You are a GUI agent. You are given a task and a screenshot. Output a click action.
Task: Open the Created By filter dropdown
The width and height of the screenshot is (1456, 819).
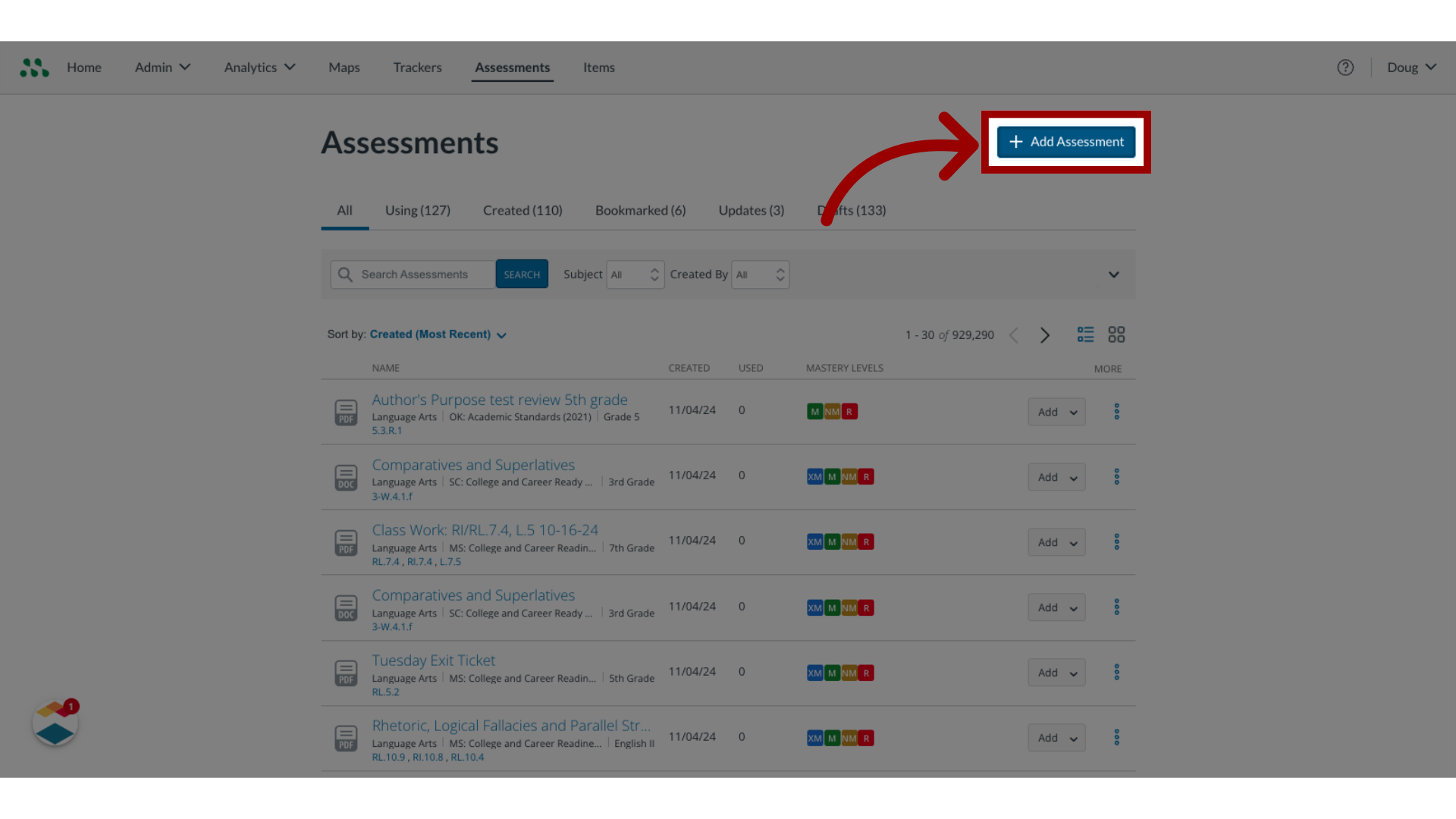coord(761,275)
